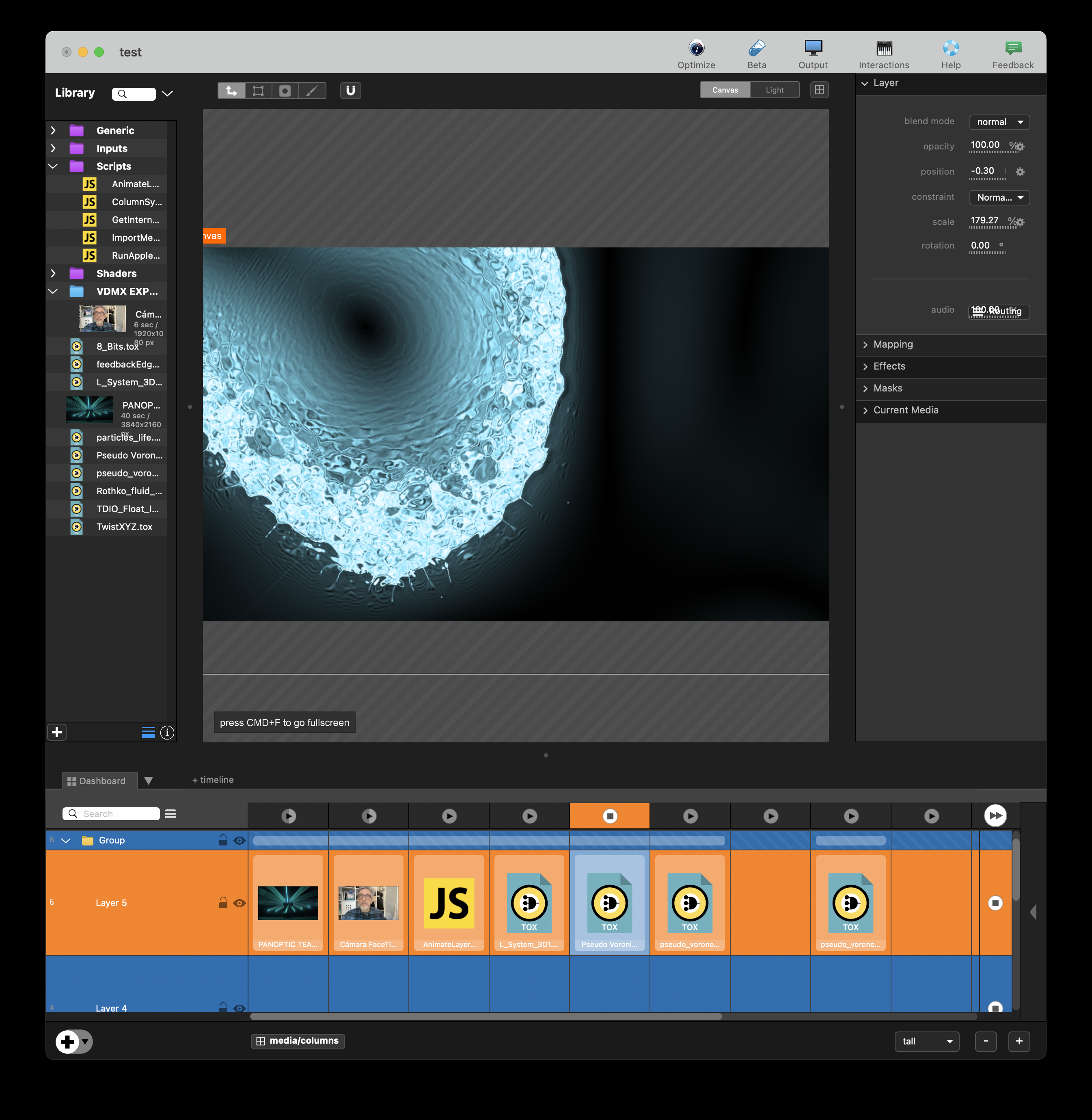Screen dimensions: 1092x1120
Task: Hide Layer 5 with eye icon
Action: pos(240,903)
